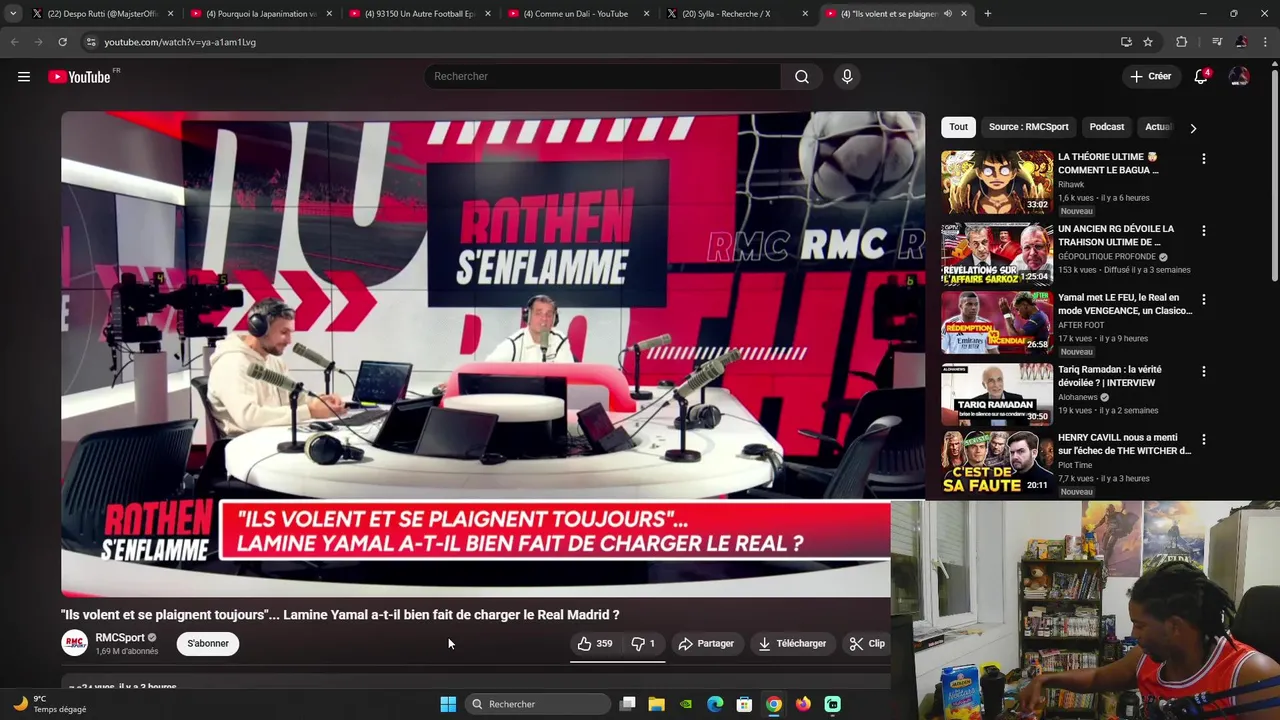The height and width of the screenshot is (720, 1280).
Task: Click the Windows taskbar Rechercher box
Action: pyautogui.click(x=538, y=704)
